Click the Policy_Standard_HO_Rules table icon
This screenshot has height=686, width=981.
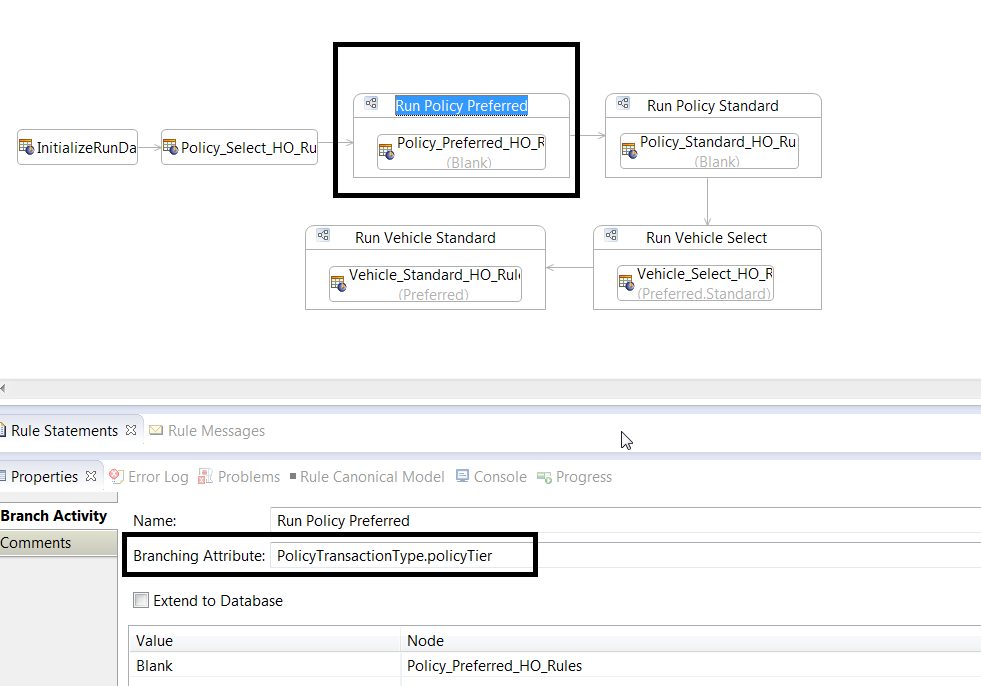pyautogui.click(x=629, y=151)
